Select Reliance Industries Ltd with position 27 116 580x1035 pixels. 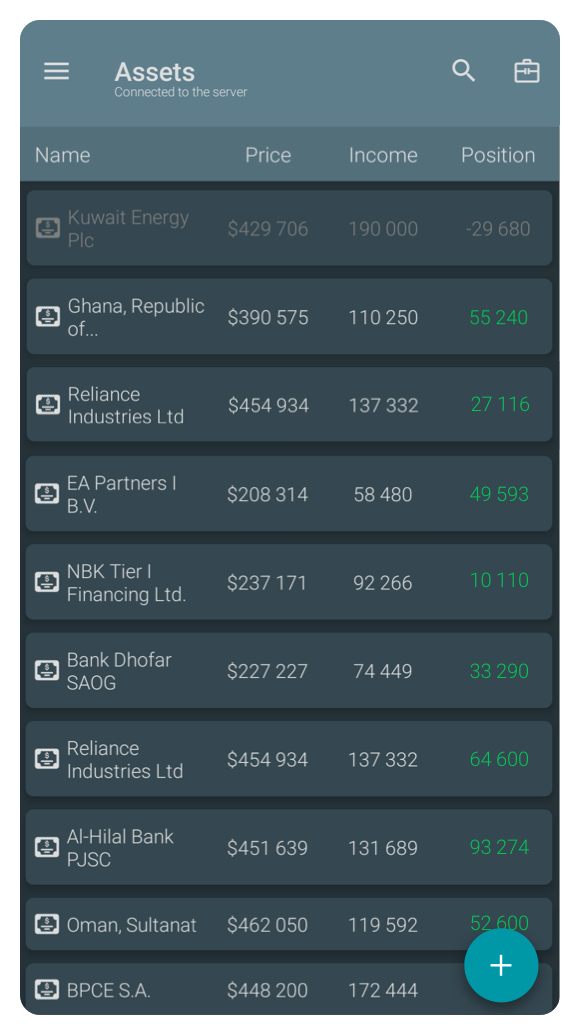pyautogui.click(x=289, y=405)
